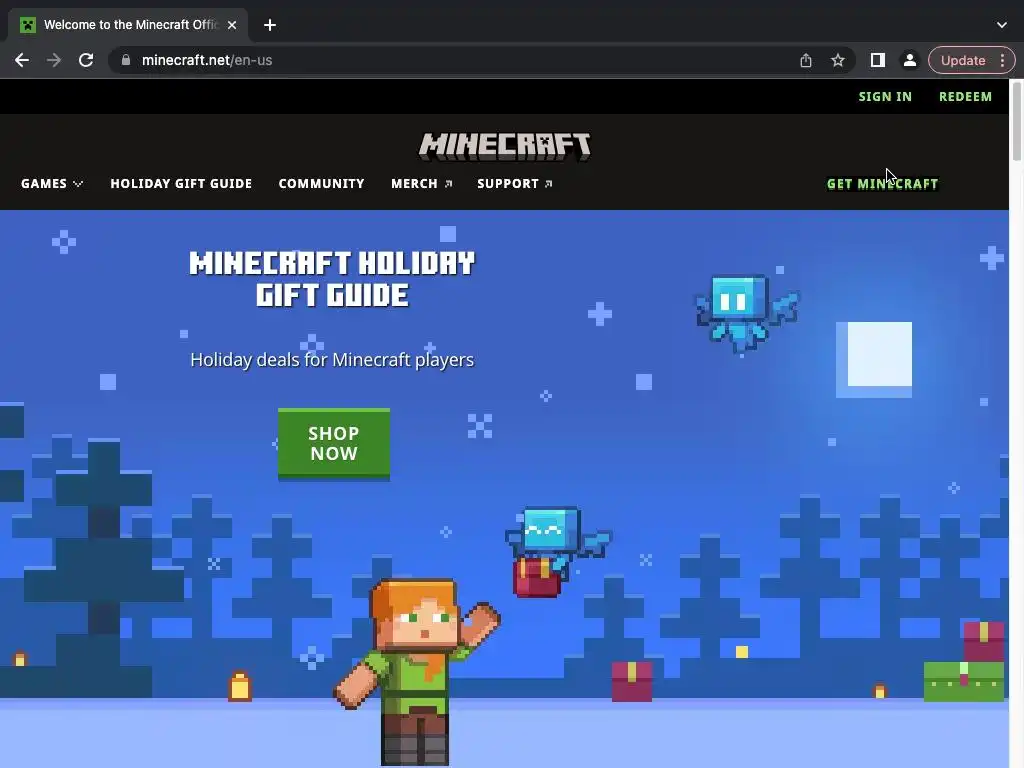Open the Support external link
The width and height of the screenshot is (1024, 768).
515,184
